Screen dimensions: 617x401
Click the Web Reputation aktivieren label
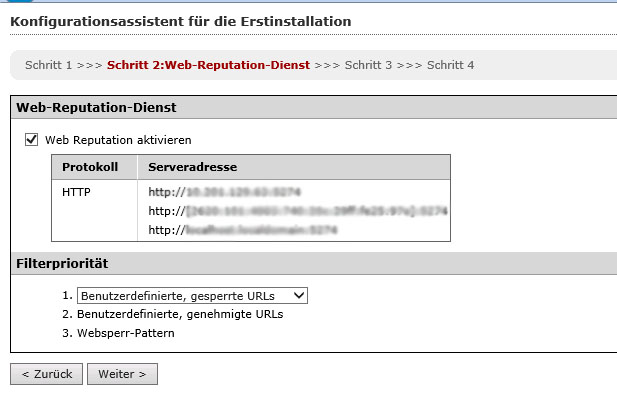tap(118, 140)
